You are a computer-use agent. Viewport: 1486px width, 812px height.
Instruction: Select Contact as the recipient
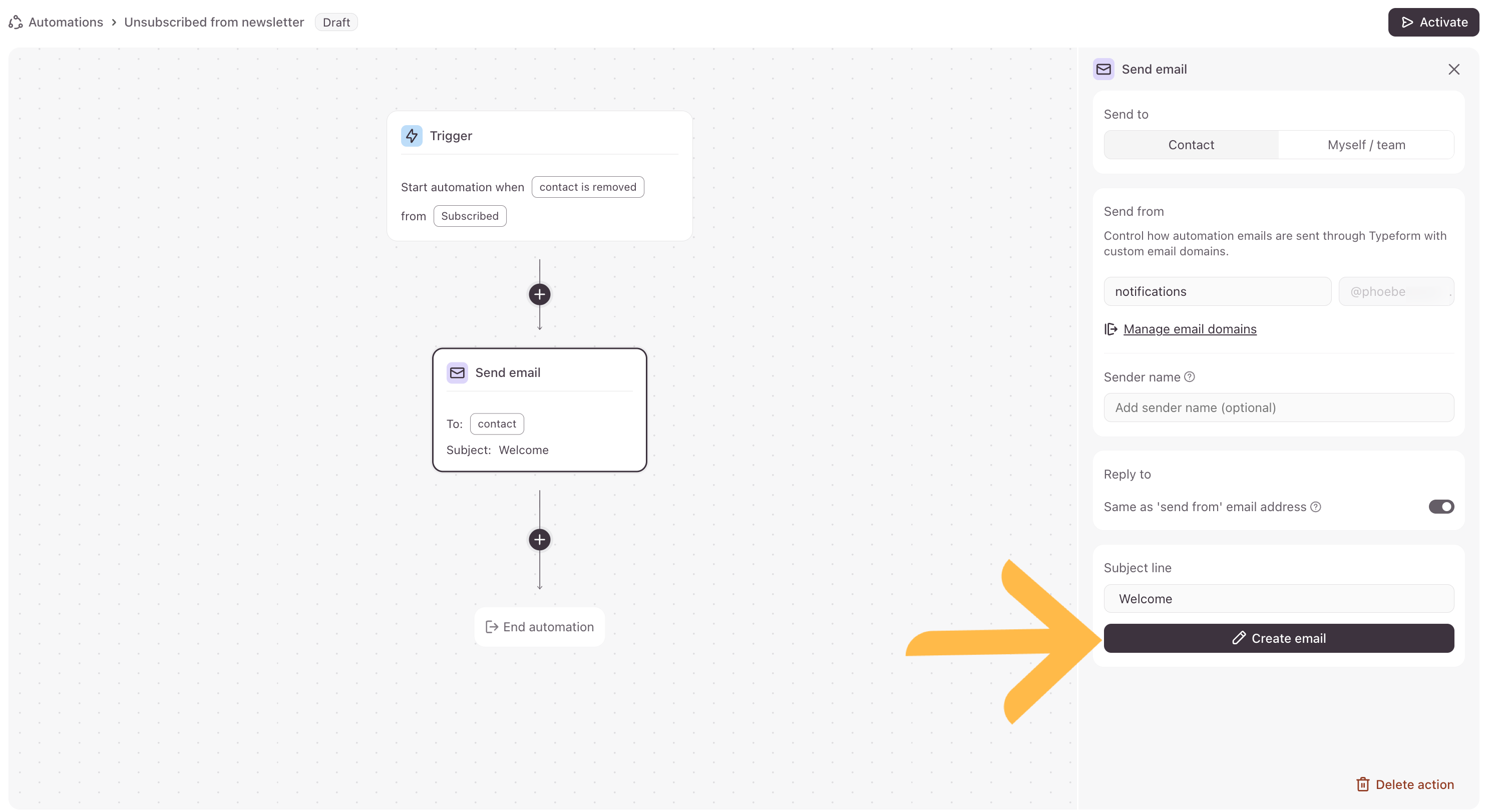1191,145
